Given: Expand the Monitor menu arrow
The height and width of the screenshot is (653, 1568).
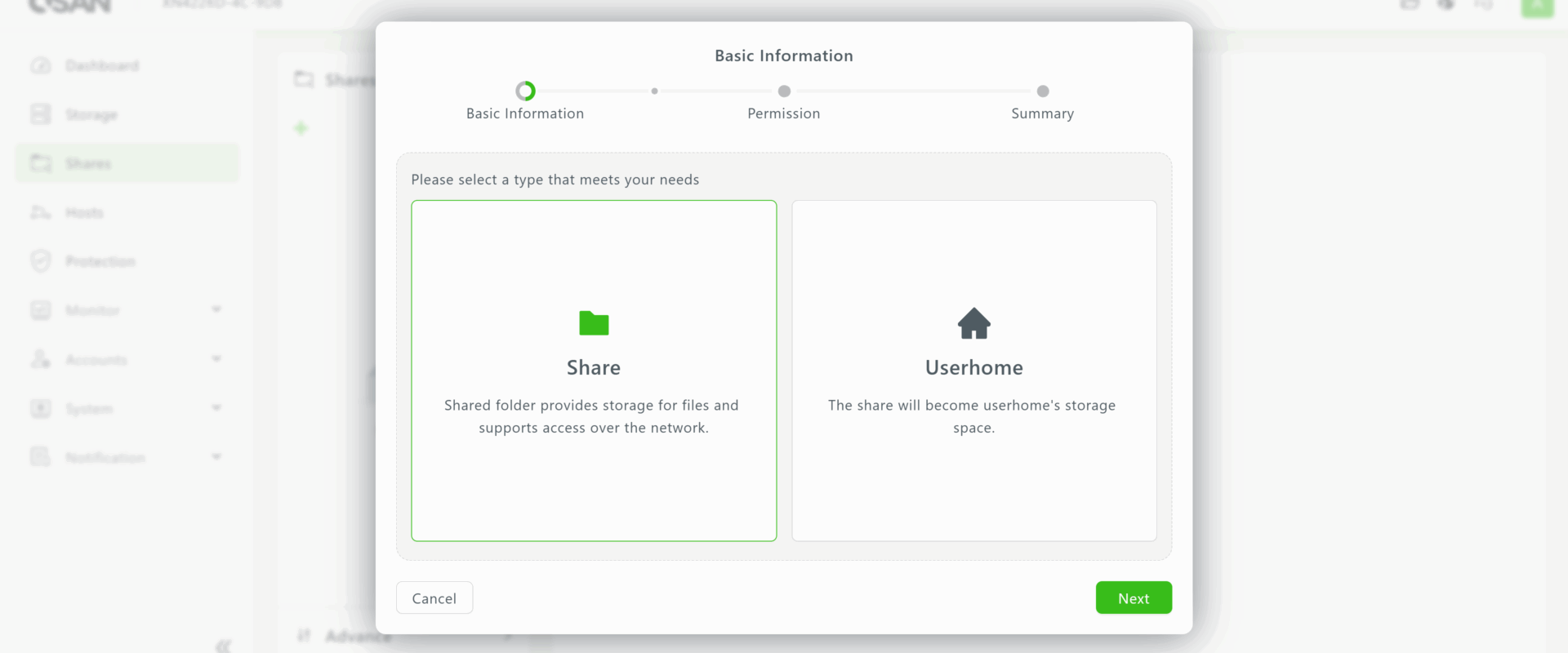Looking at the screenshot, I should [216, 309].
